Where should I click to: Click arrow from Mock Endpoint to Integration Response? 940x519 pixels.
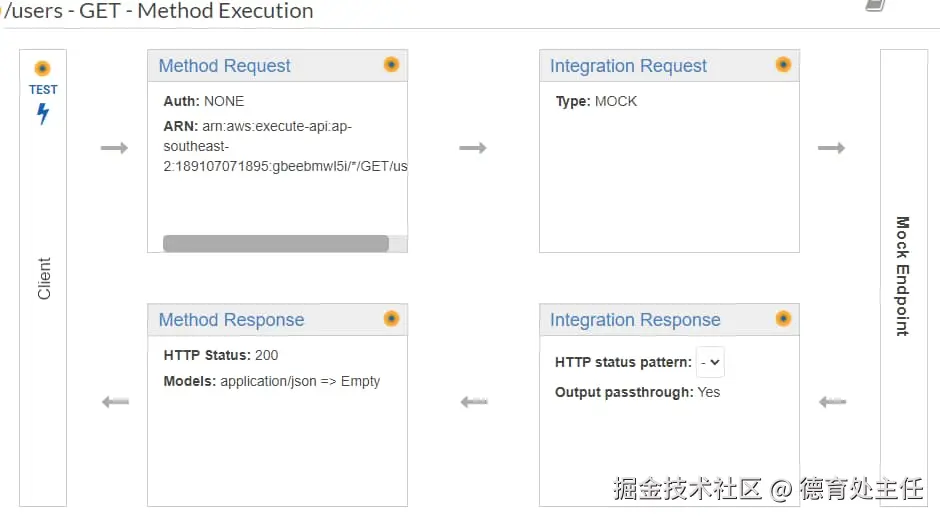[x=832, y=402]
